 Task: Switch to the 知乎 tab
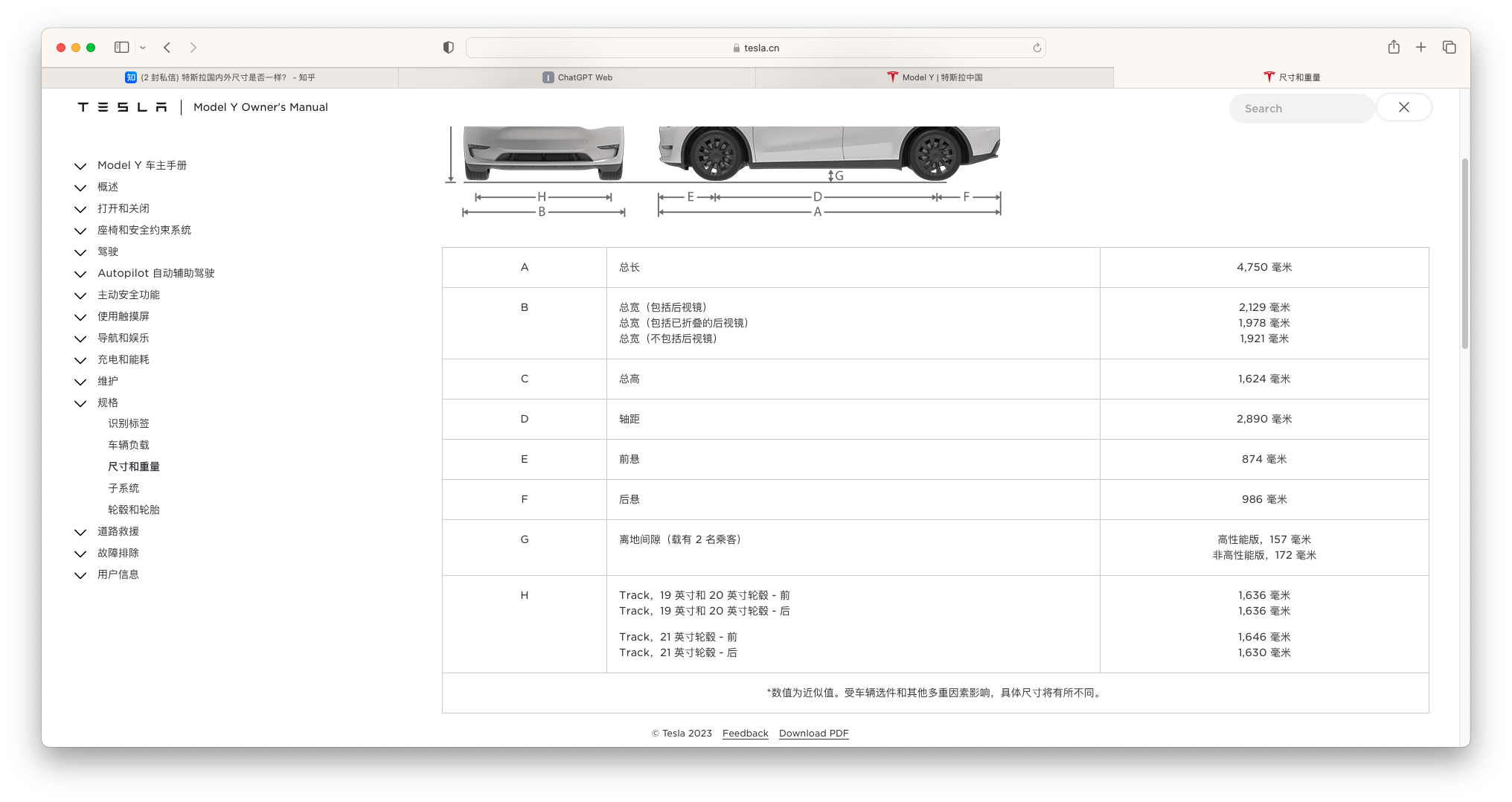[x=220, y=77]
